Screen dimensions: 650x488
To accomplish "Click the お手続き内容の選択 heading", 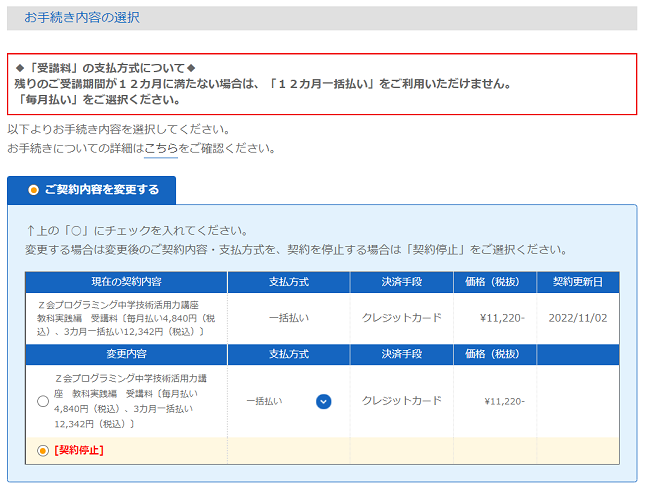I will click(82, 18).
